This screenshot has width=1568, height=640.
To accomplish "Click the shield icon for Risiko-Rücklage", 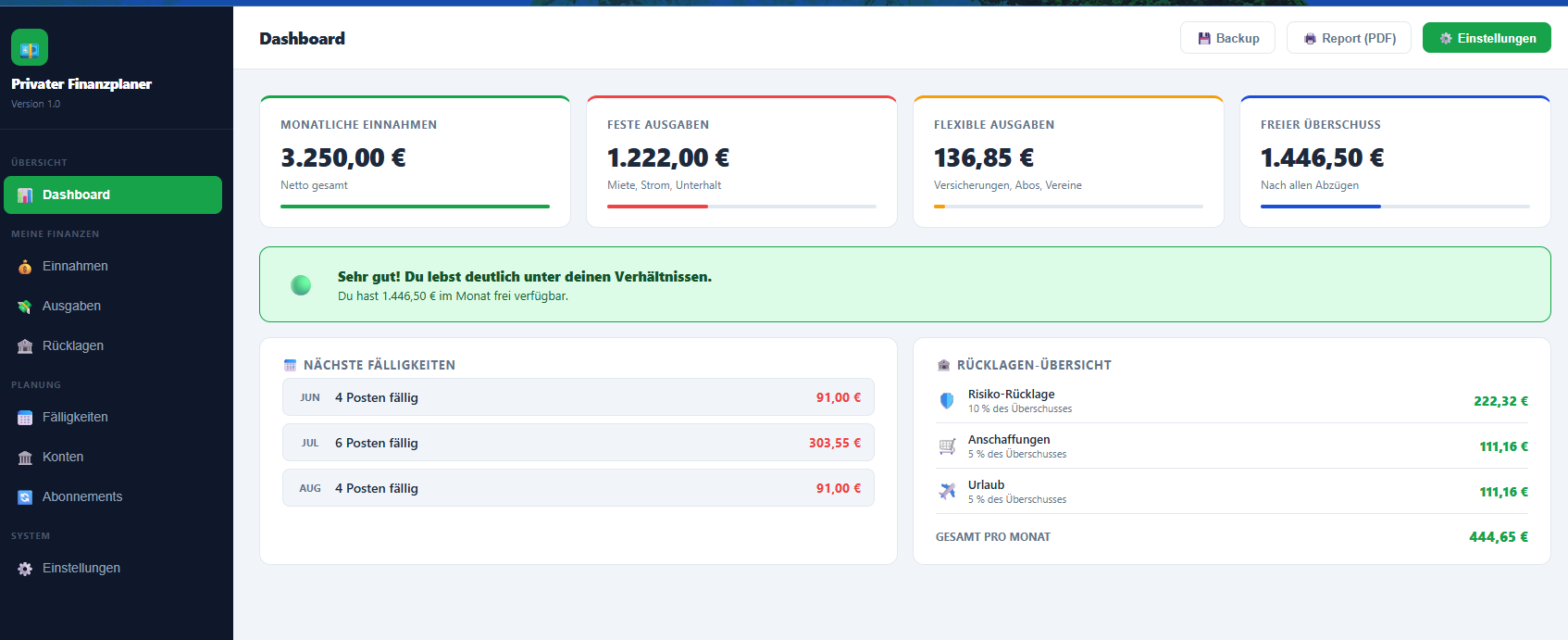I will click(x=947, y=401).
